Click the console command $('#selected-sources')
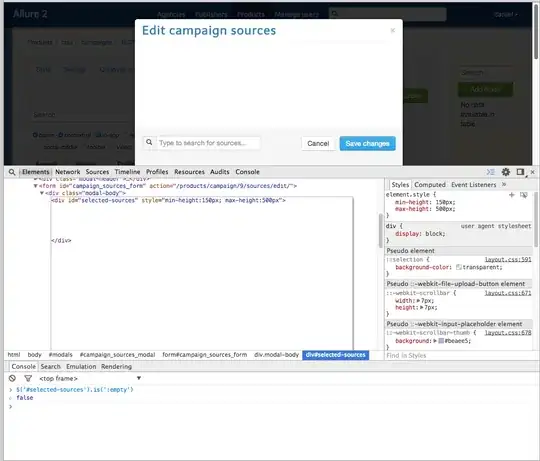 click(x=75, y=390)
